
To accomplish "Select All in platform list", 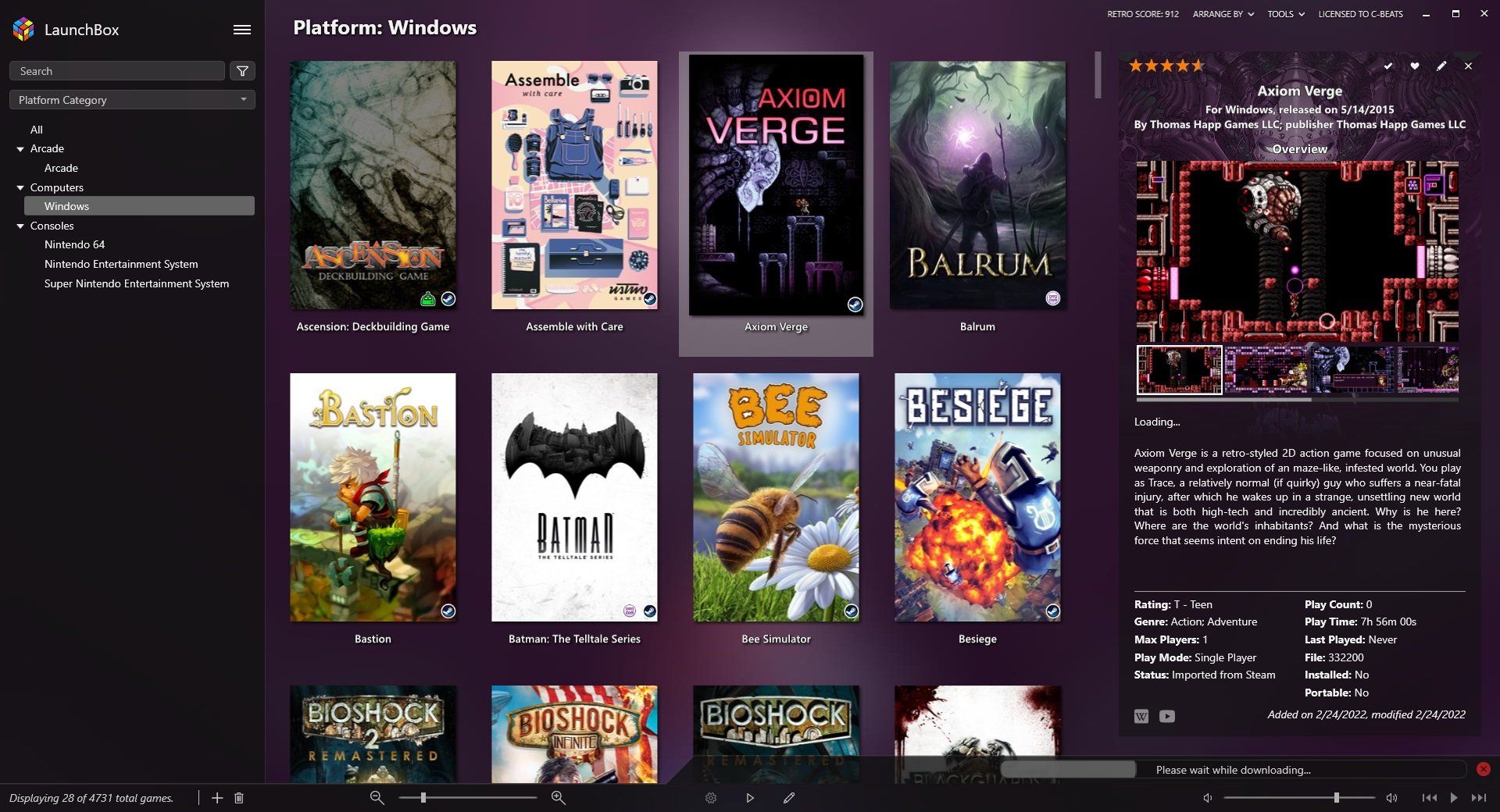I will coord(37,130).
